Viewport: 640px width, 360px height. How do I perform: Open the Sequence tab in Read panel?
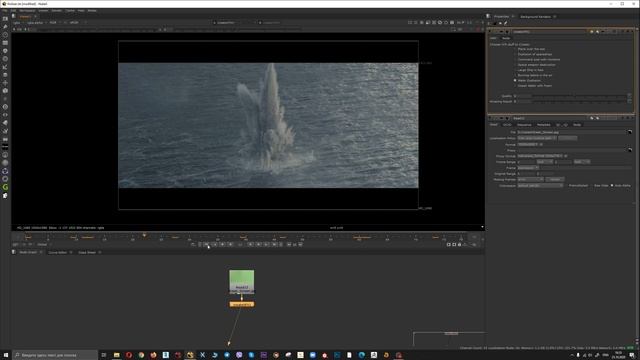pos(524,124)
